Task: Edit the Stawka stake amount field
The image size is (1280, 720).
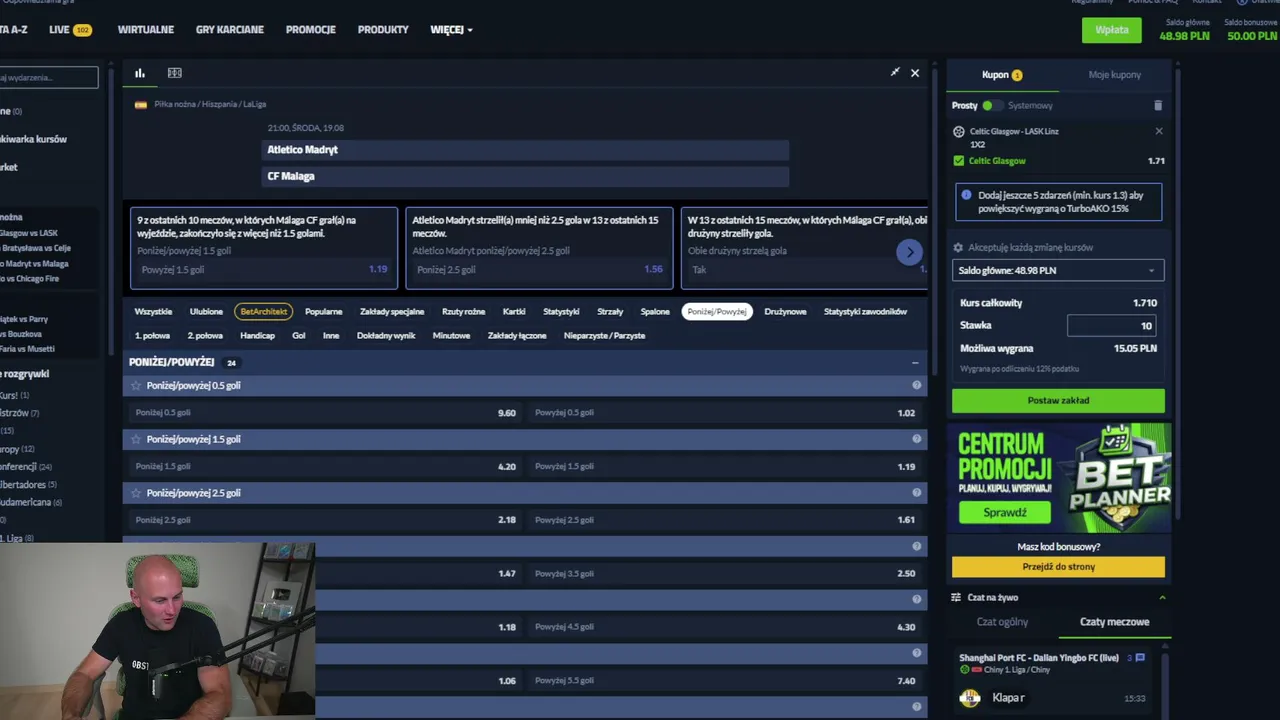Action: (x=1112, y=325)
